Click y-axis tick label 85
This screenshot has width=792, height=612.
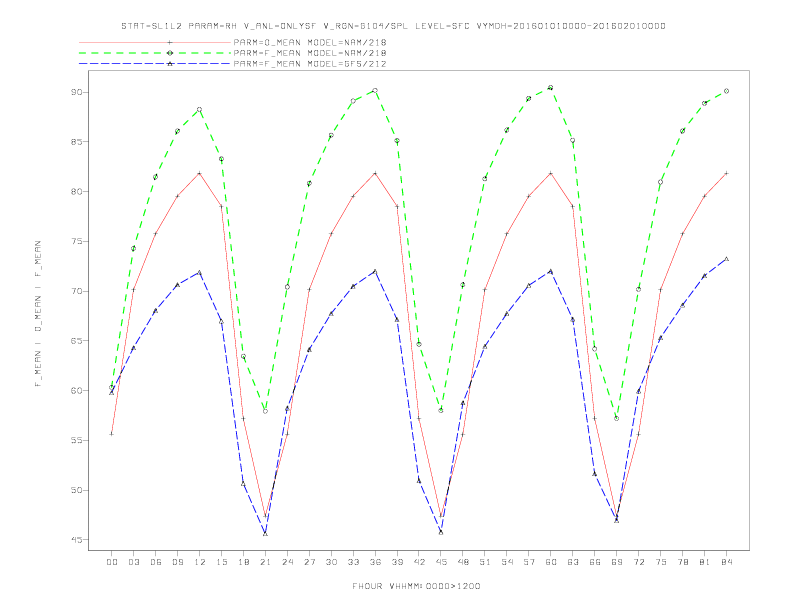tap(77, 142)
